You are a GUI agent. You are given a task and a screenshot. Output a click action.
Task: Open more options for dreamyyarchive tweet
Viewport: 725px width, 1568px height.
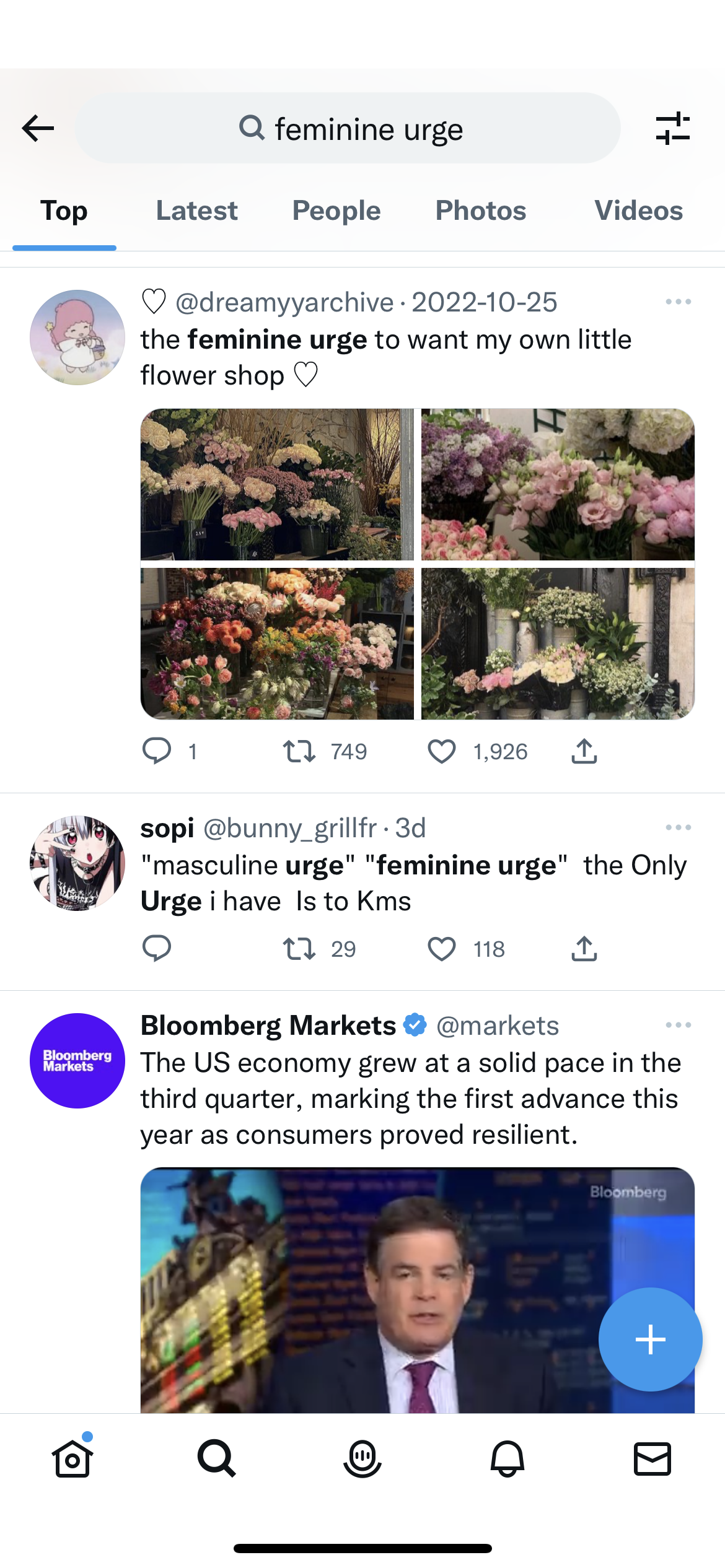pyautogui.click(x=678, y=302)
